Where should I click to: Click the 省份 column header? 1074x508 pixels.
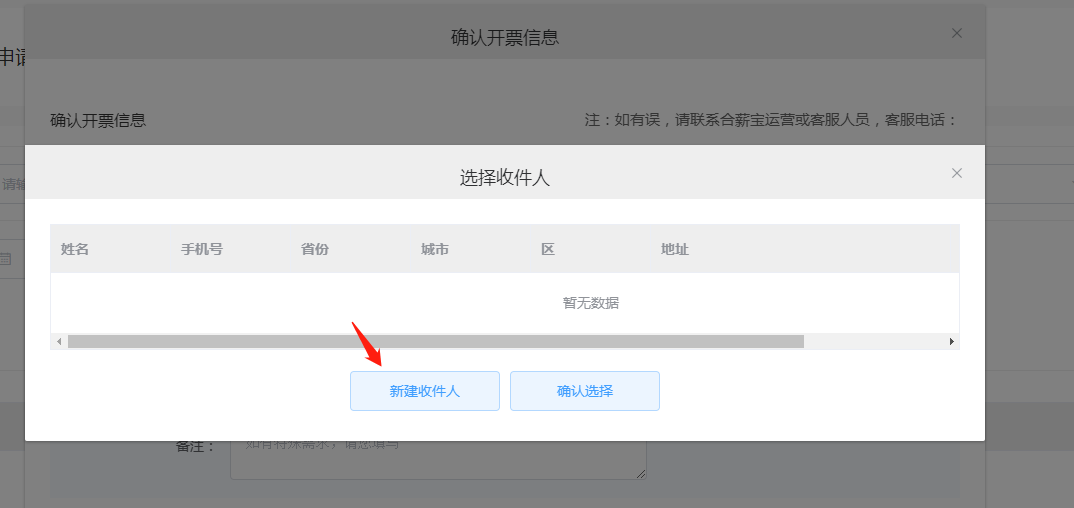(314, 249)
